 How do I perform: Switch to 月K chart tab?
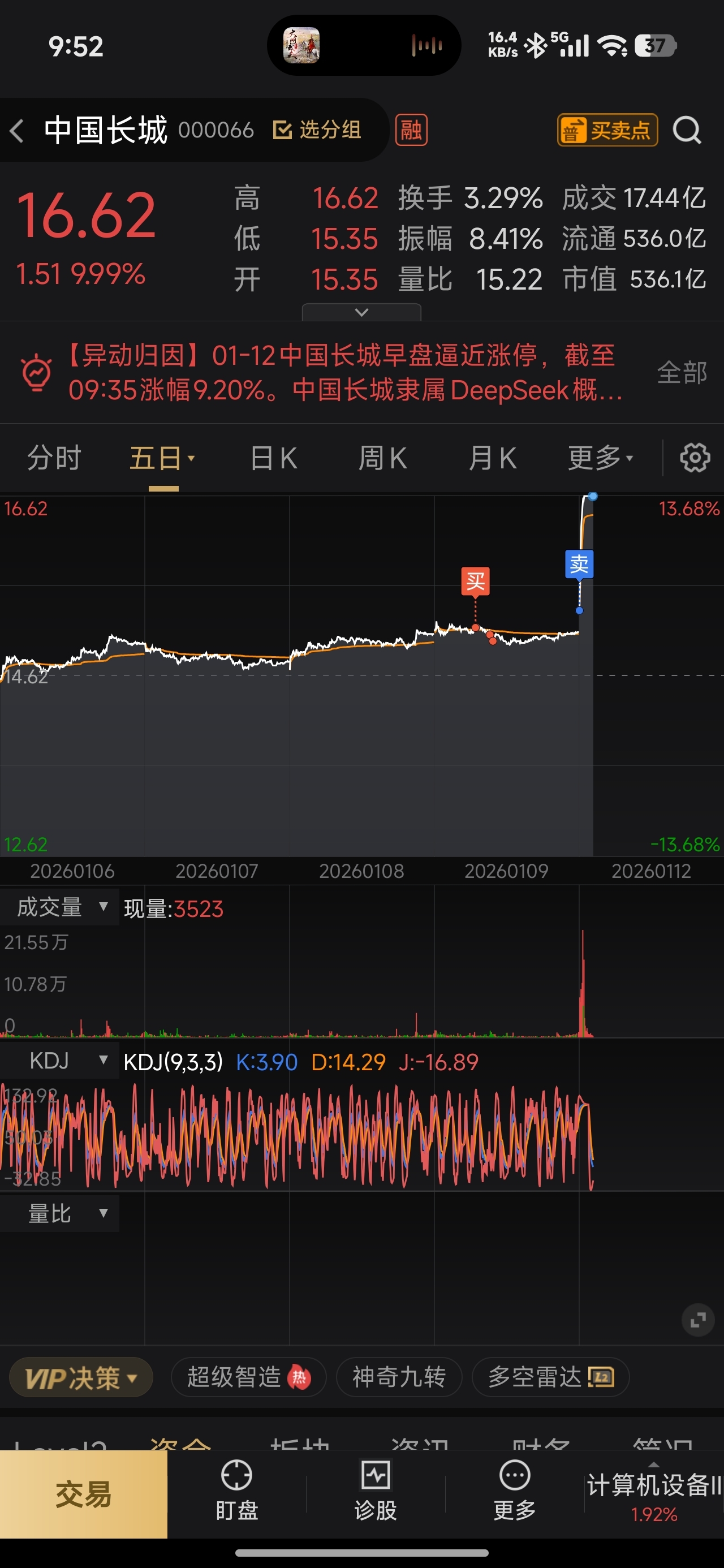[x=492, y=458]
